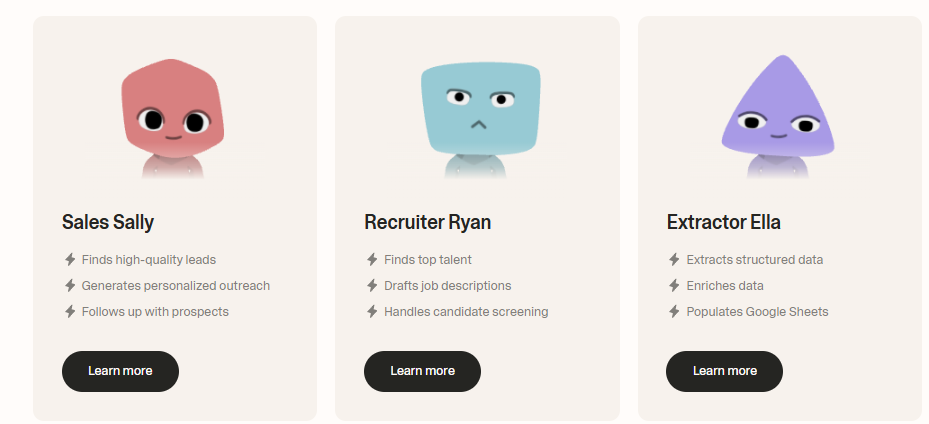Click lightning icon next to Drafts job descriptions
Image resolution: width=929 pixels, height=424 pixels.
click(x=372, y=286)
